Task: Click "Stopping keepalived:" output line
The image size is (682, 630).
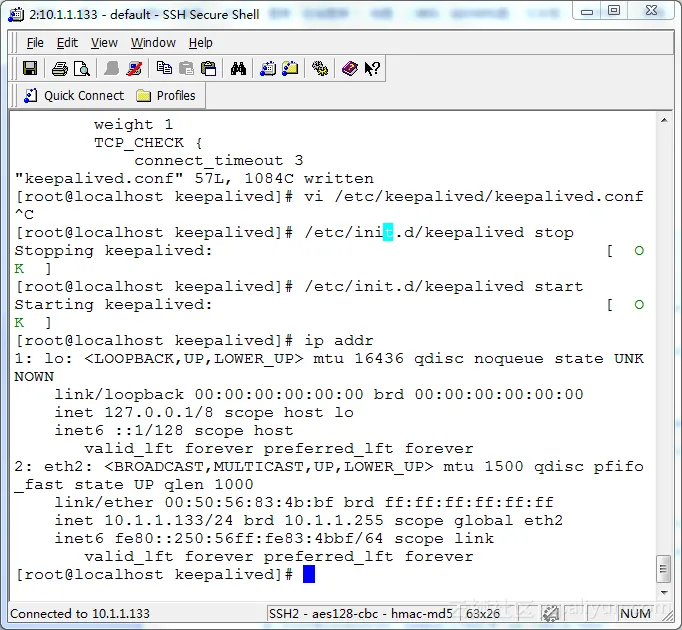Action: [x=114, y=251]
